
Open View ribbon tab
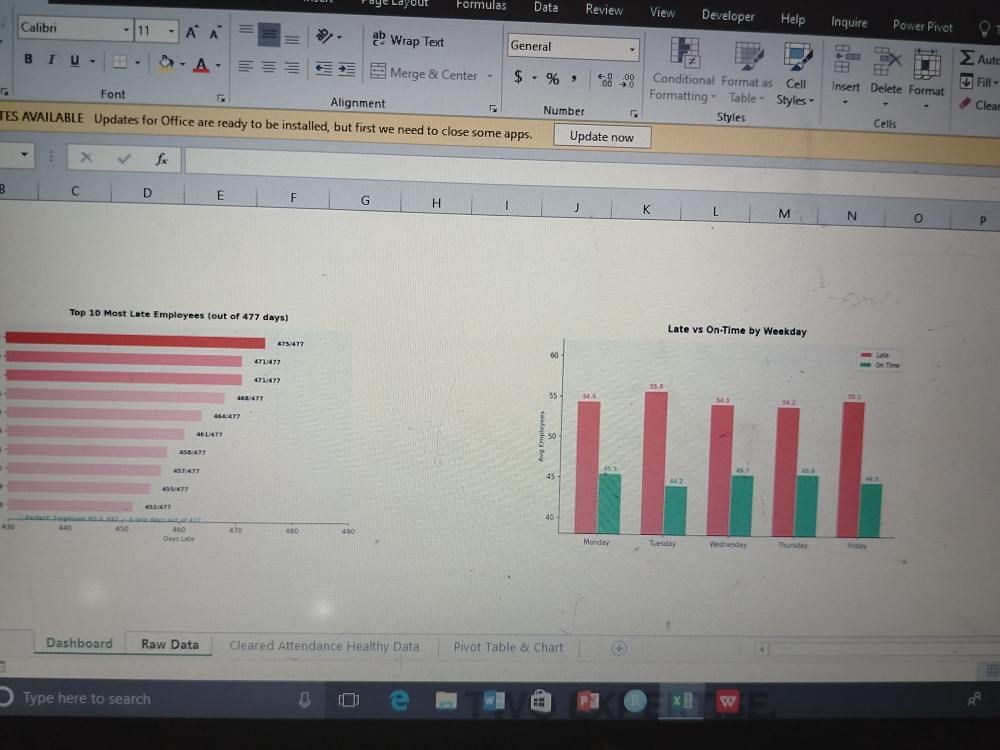pyautogui.click(x=662, y=12)
